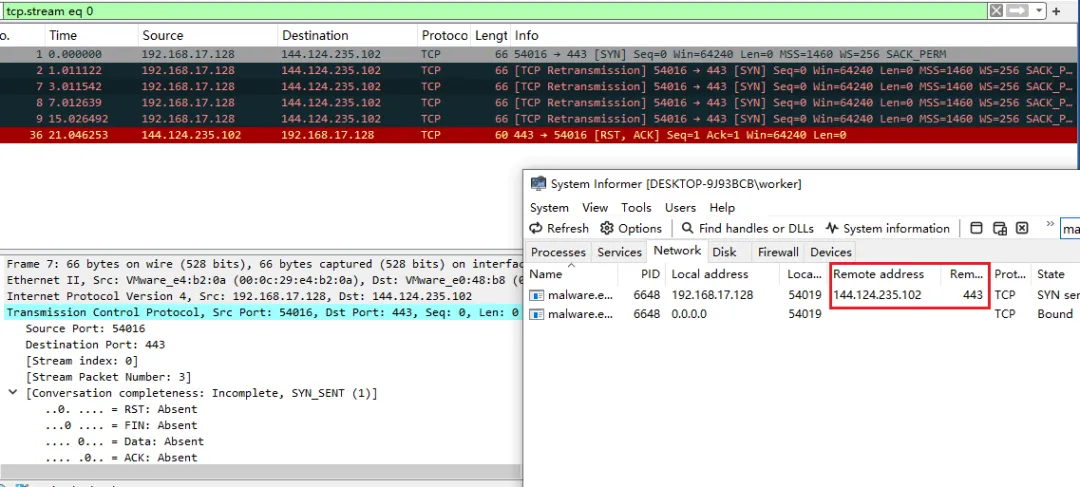Switch to the Processes tab

[558, 253]
